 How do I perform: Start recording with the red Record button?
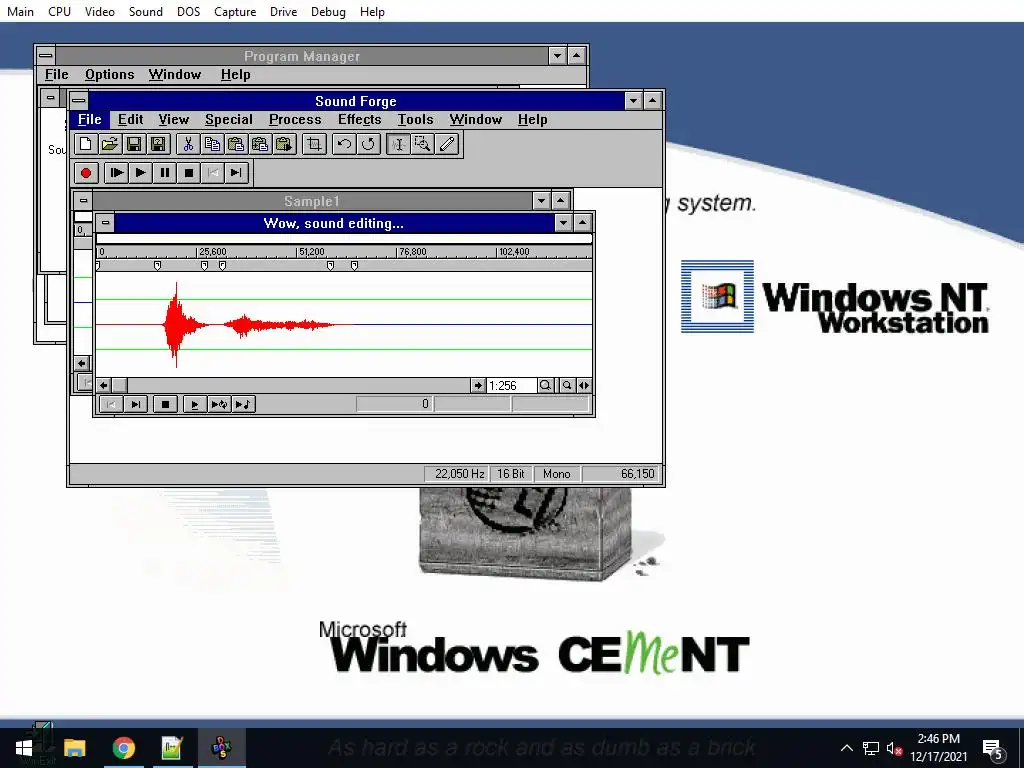[86, 173]
